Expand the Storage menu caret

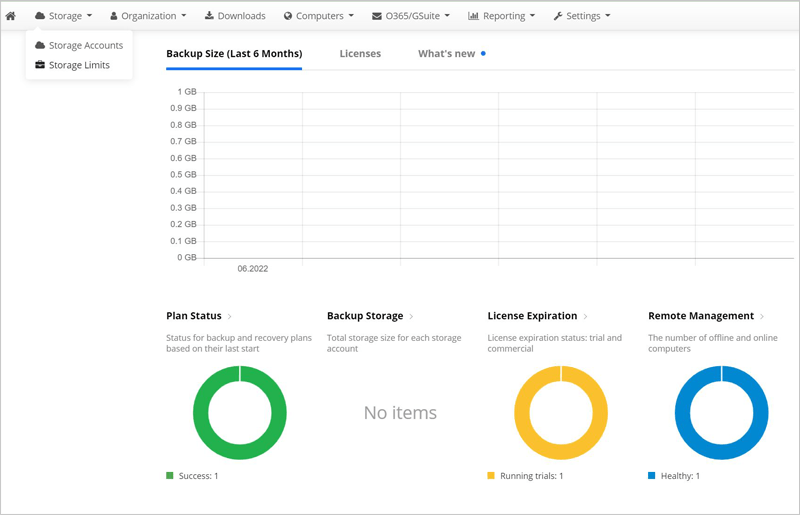(x=89, y=16)
